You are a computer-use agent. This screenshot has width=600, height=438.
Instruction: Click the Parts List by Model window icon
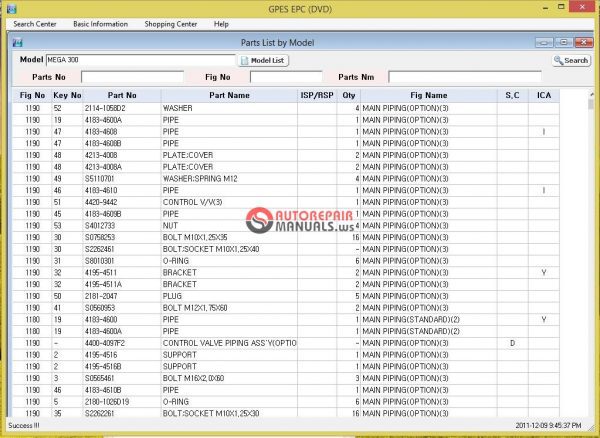(18, 42)
